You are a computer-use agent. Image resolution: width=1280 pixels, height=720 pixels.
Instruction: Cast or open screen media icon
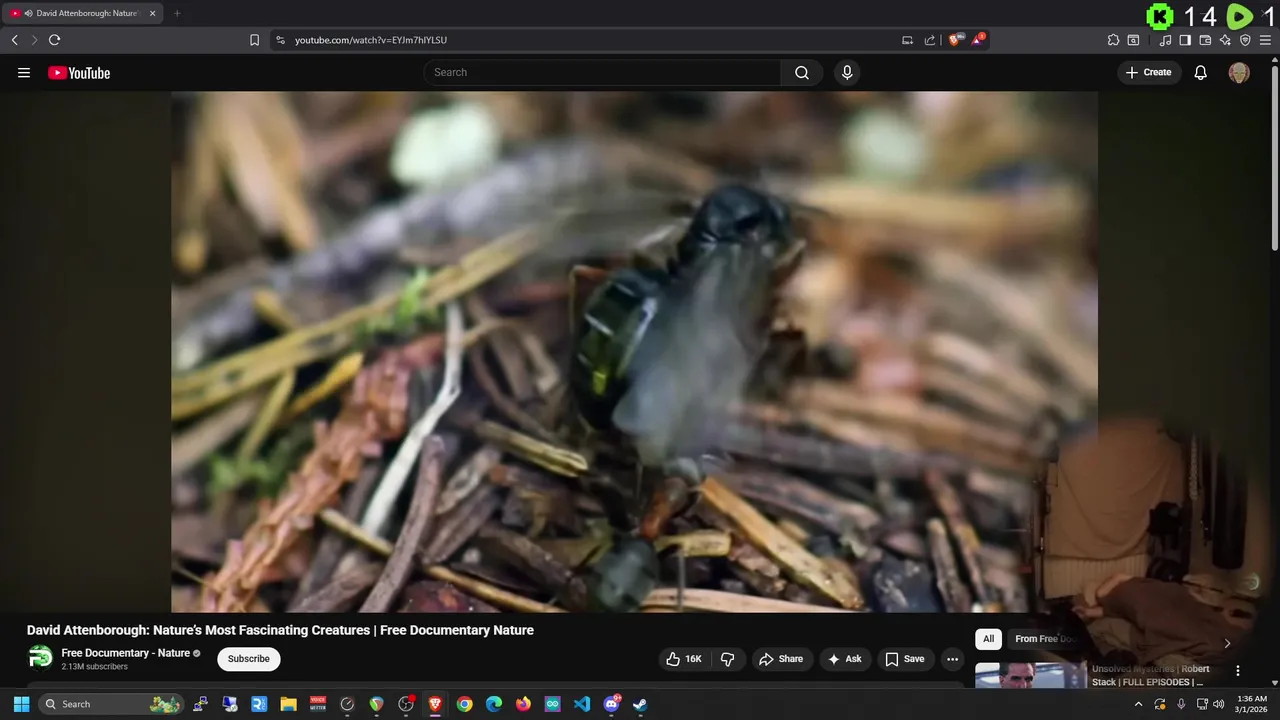tap(907, 40)
